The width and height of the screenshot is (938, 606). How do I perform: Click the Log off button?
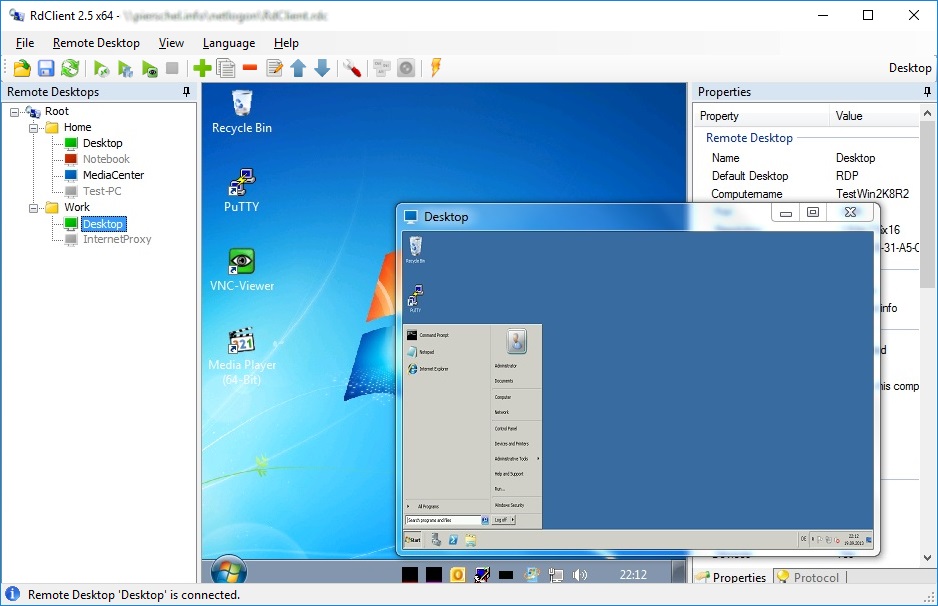[500, 520]
